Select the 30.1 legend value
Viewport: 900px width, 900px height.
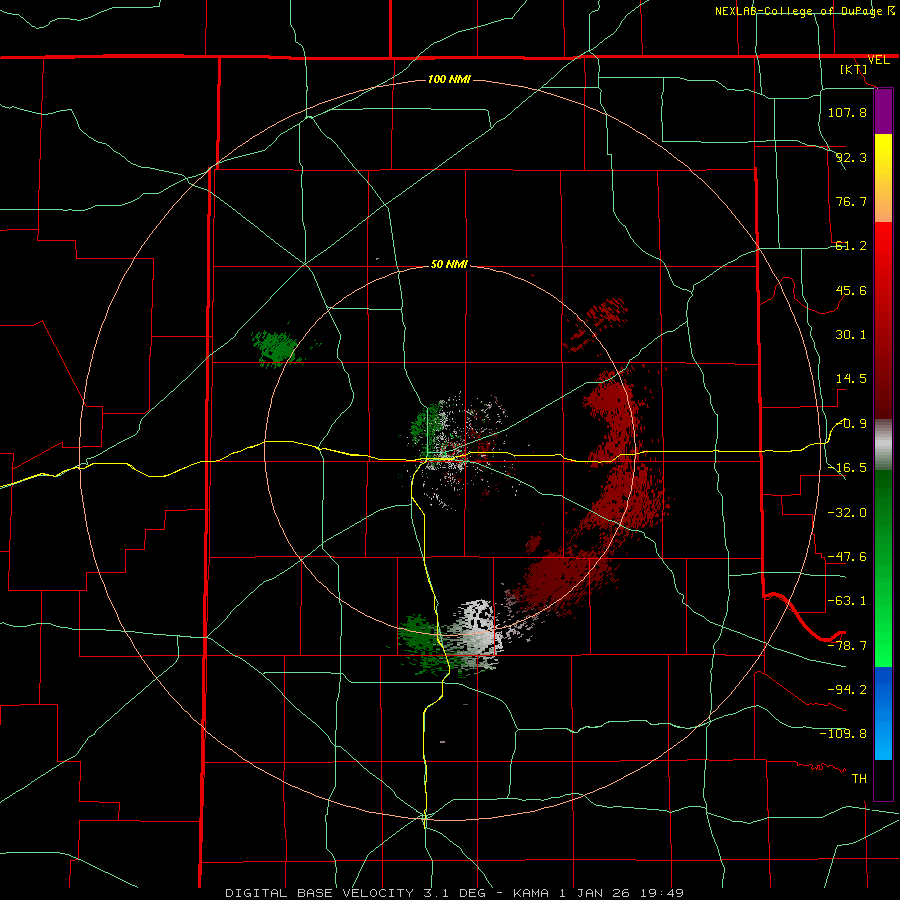pyautogui.click(x=851, y=335)
